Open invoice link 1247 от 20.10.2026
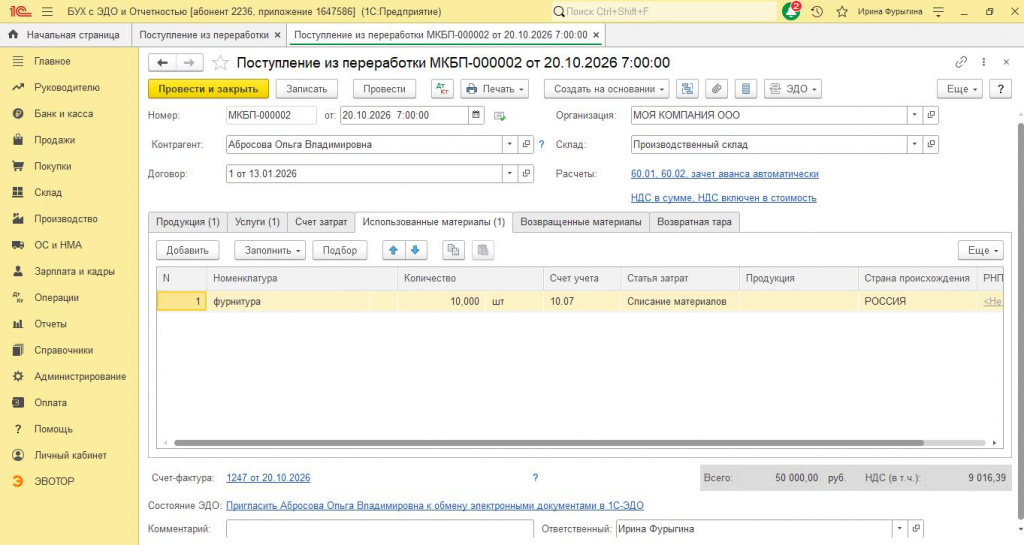This screenshot has width=1024, height=545. [x=268, y=478]
